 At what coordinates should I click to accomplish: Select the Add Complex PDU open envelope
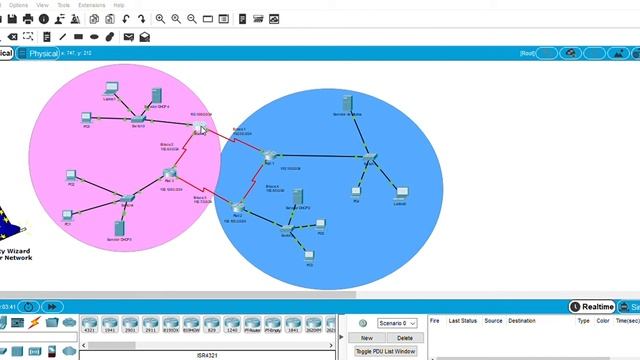(144, 37)
